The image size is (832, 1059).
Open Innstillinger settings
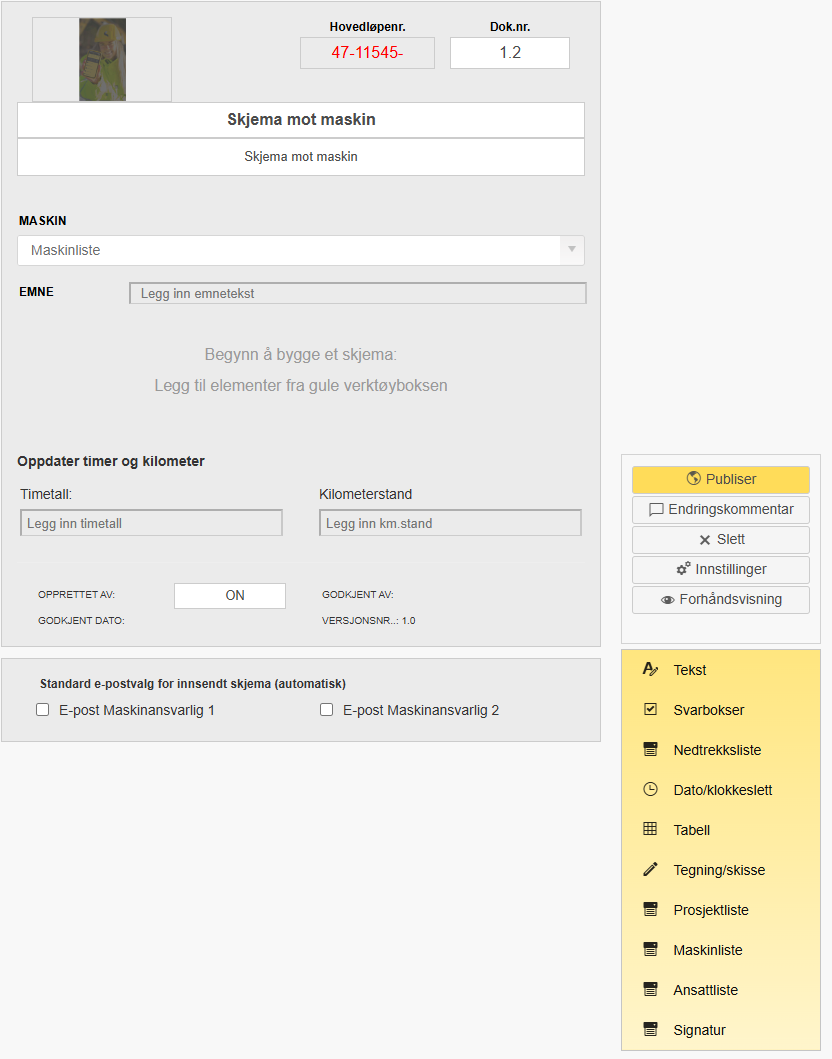(721, 570)
